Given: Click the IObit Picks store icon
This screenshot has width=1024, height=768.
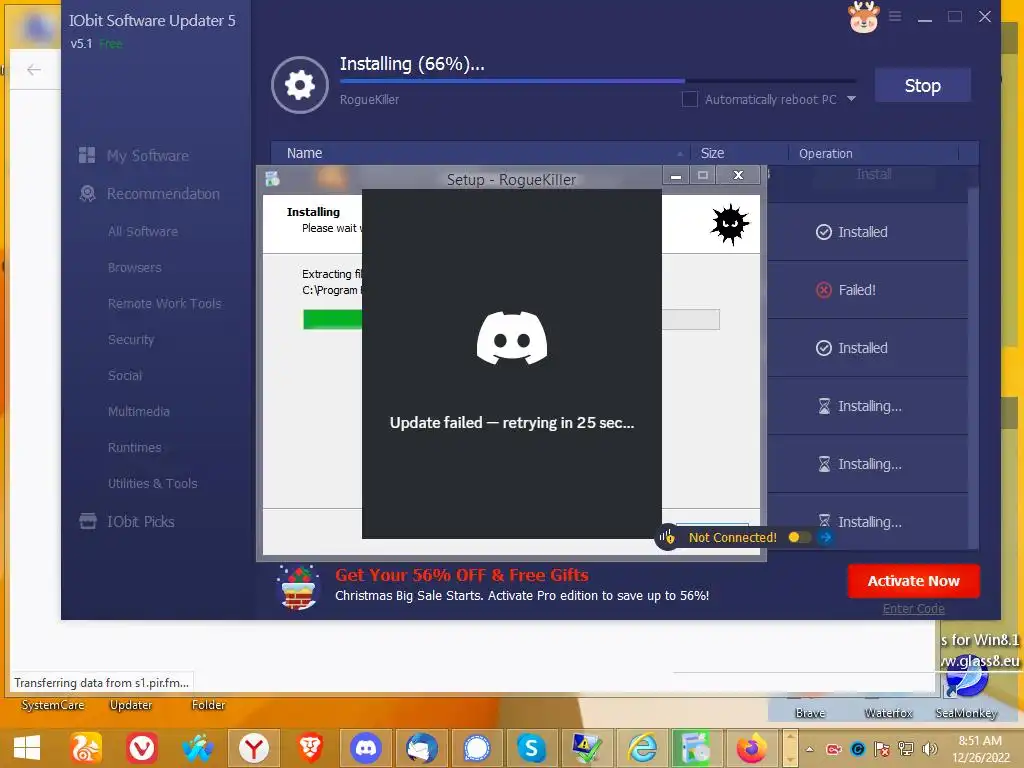Looking at the screenshot, I should click(88, 520).
